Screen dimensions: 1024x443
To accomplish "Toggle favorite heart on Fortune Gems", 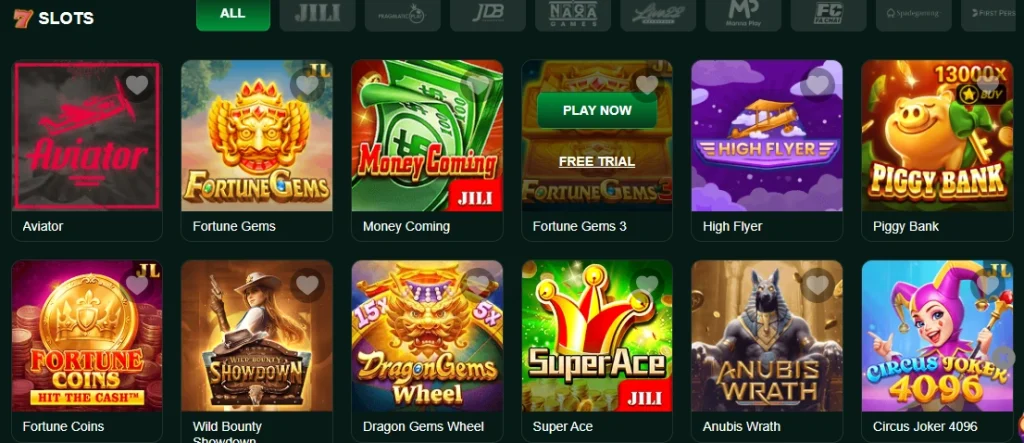I will tap(307, 85).
